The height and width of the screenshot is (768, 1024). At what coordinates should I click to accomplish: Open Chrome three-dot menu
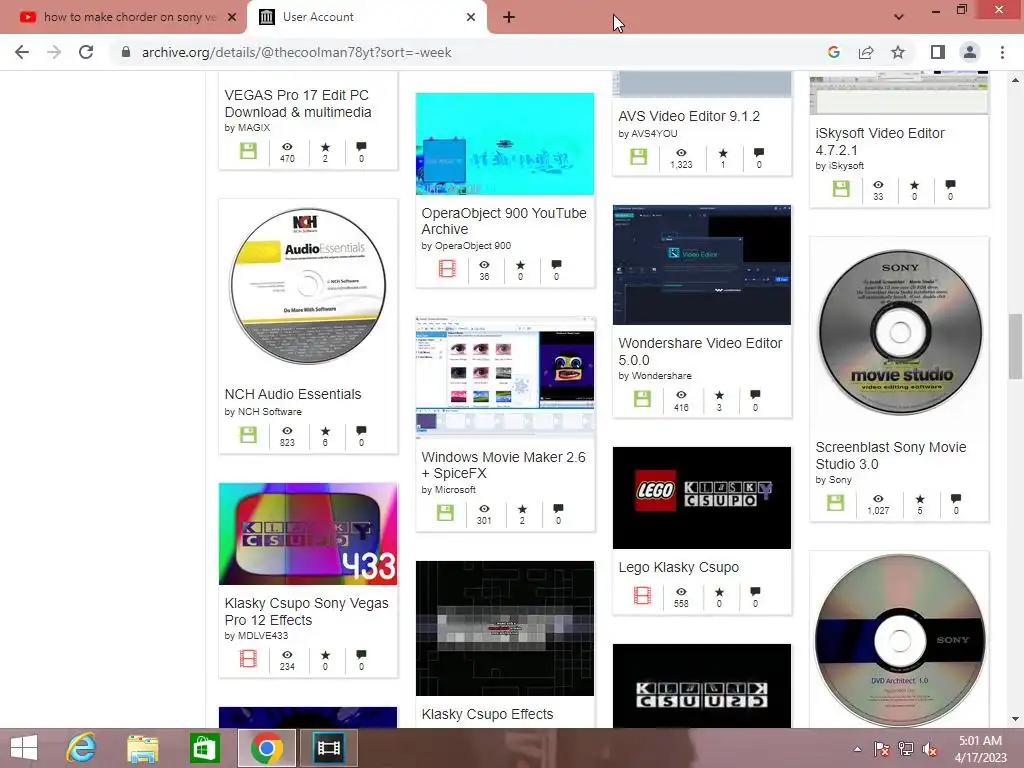(x=1002, y=52)
